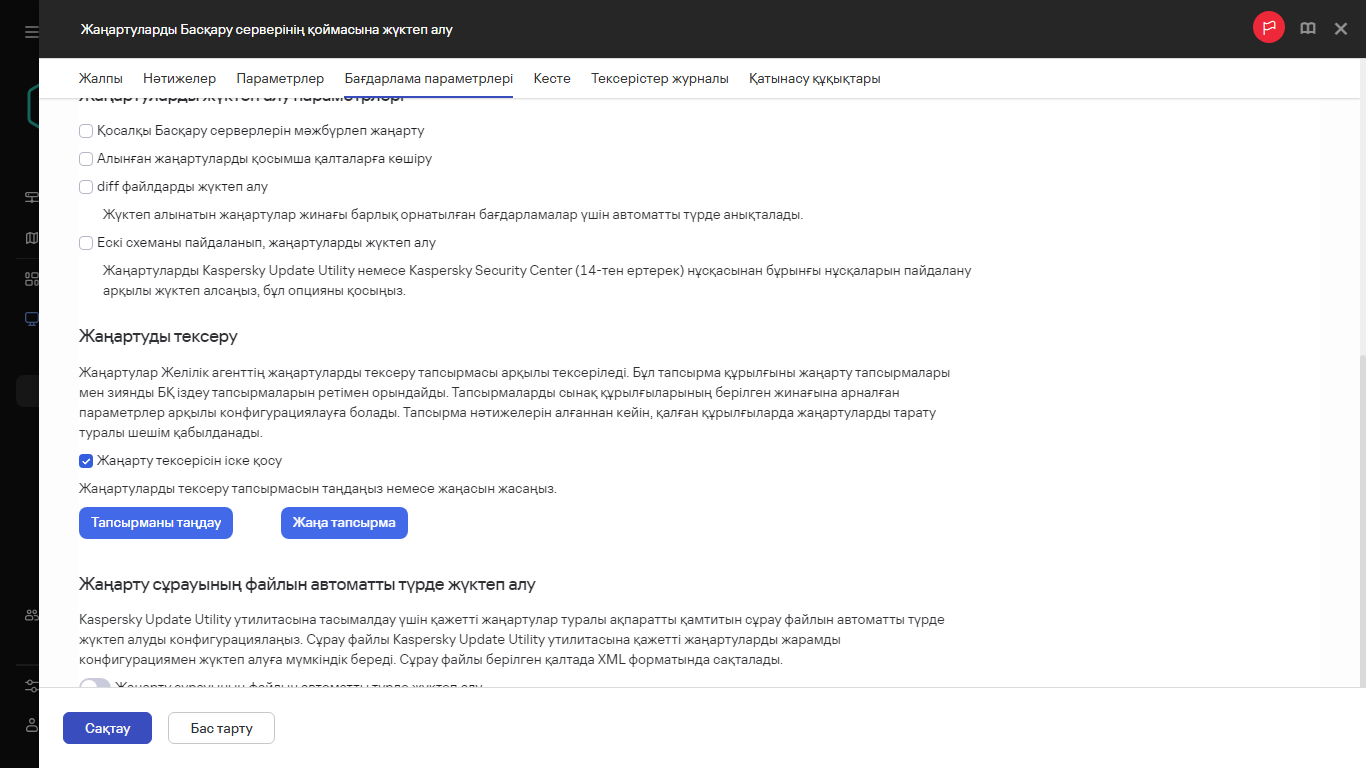The image size is (1366, 768).
Task: Click the Тапсырманы таңдау button
Action: click(155, 522)
